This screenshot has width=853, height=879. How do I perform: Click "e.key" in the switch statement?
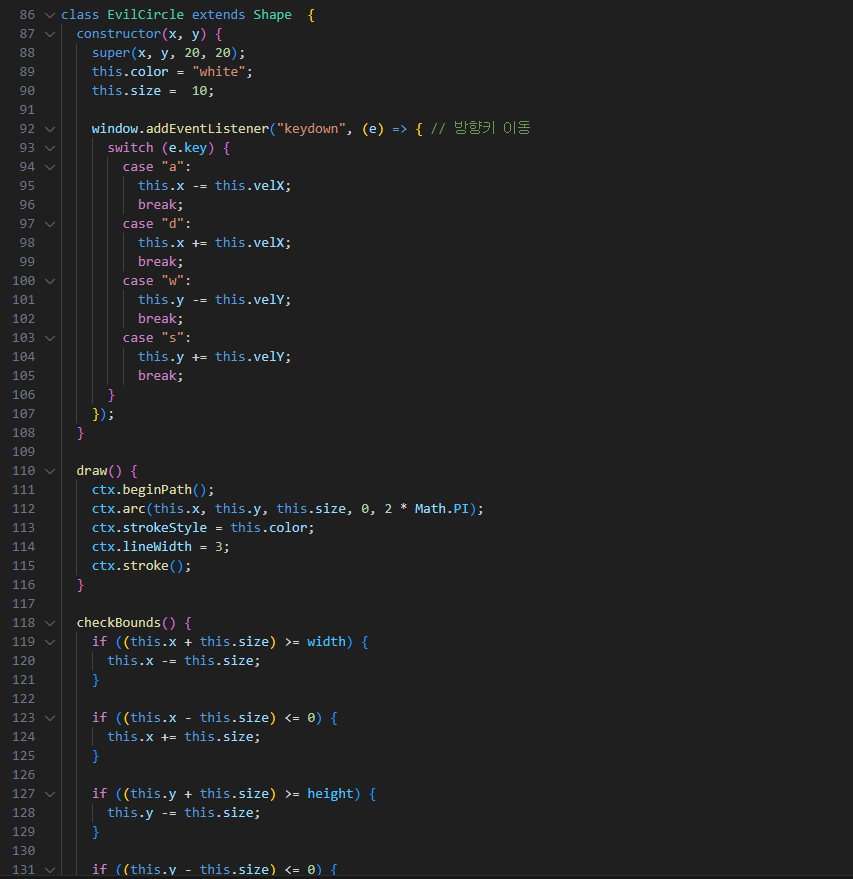[x=188, y=148]
